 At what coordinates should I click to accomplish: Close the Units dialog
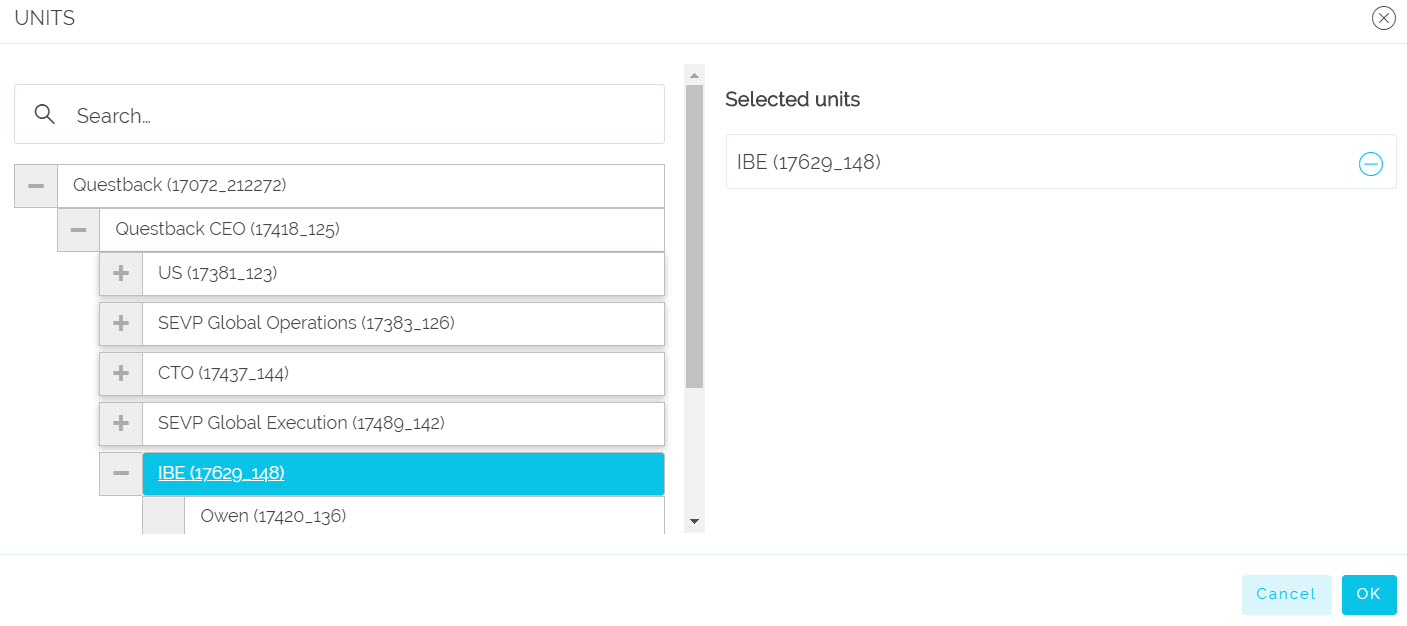point(1383,18)
